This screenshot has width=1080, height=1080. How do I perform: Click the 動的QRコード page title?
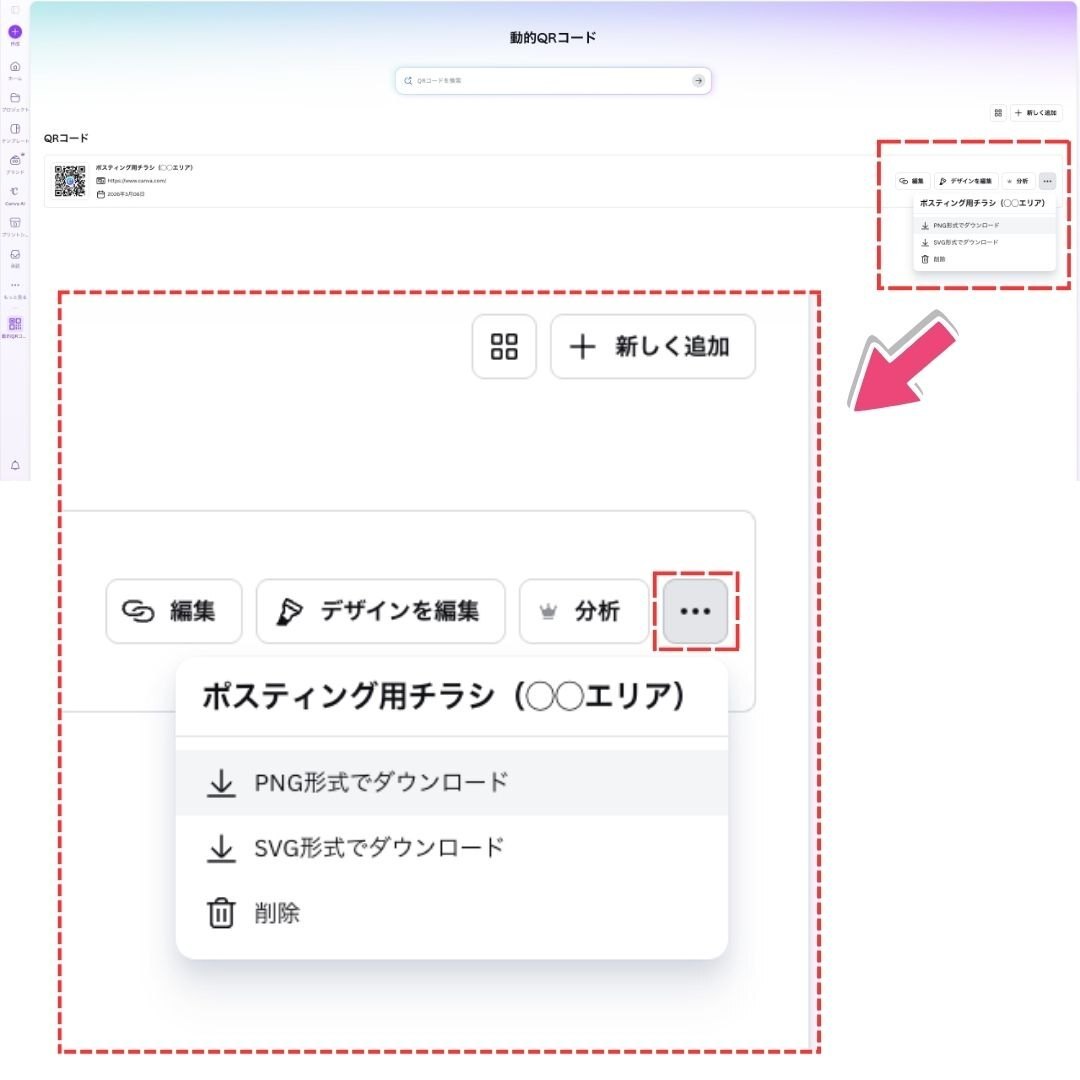553,38
